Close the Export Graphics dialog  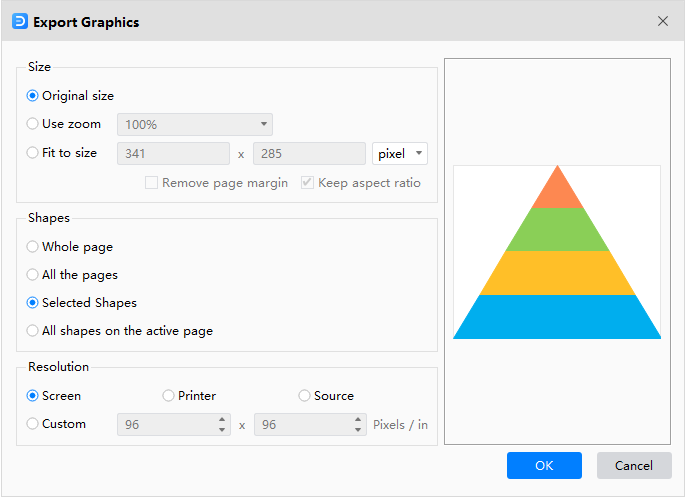662,21
